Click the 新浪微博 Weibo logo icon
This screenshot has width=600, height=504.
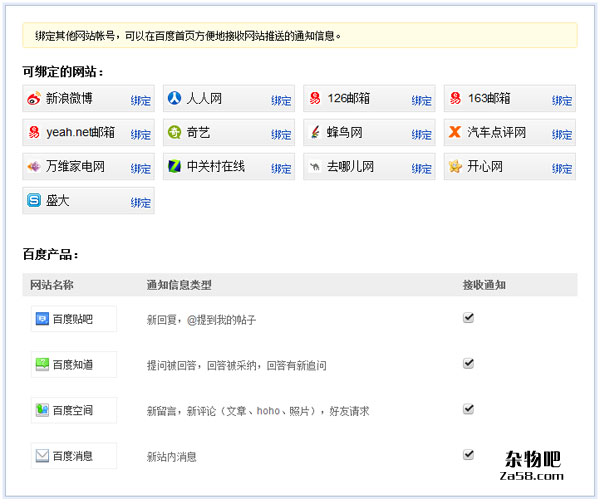pos(34,98)
